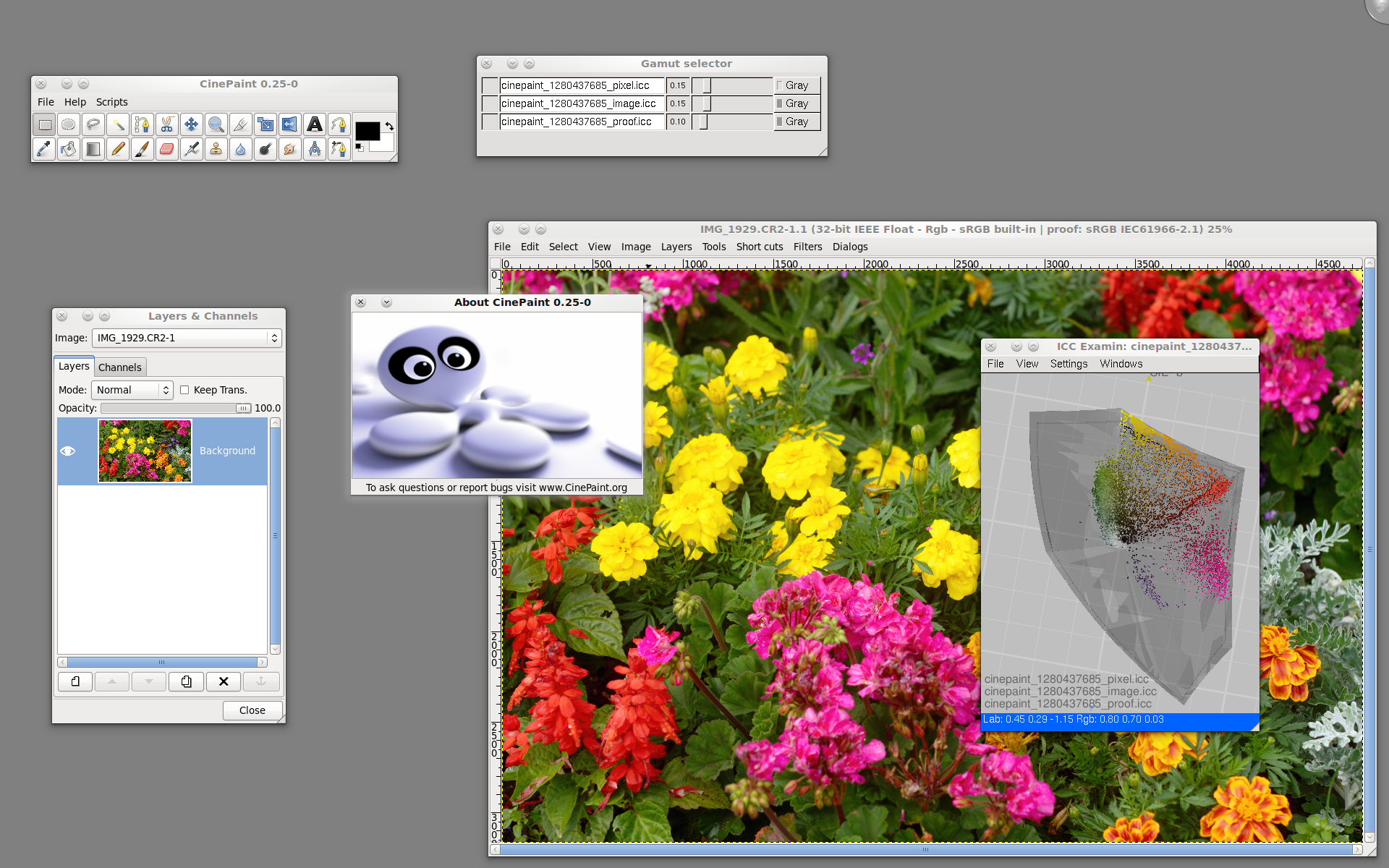The width and height of the screenshot is (1389, 868).
Task: Open the Dialogs menu in image window
Action: click(x=850, y=247)
